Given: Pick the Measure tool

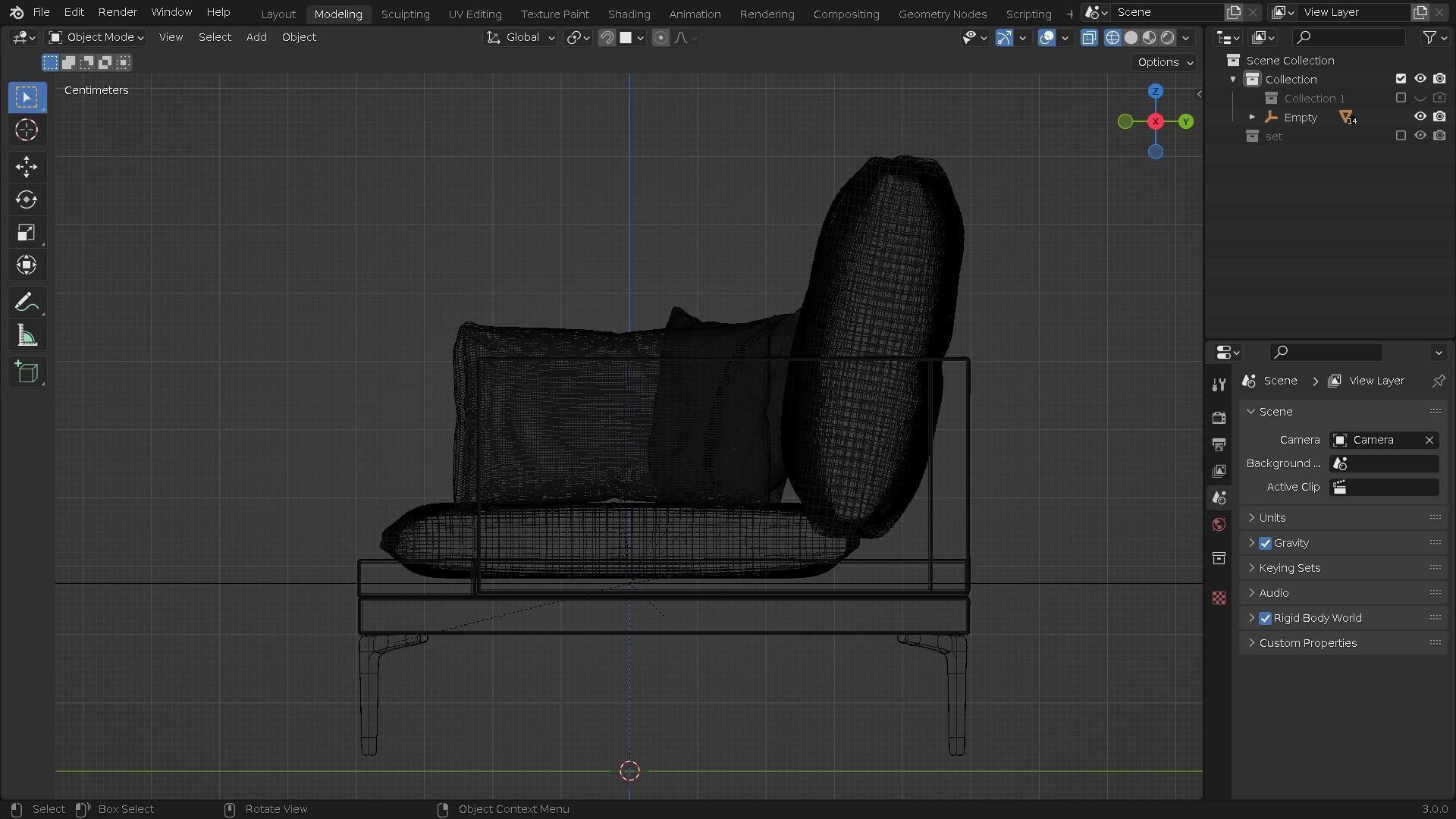Looking at the screenshot, I should [27, 334].
